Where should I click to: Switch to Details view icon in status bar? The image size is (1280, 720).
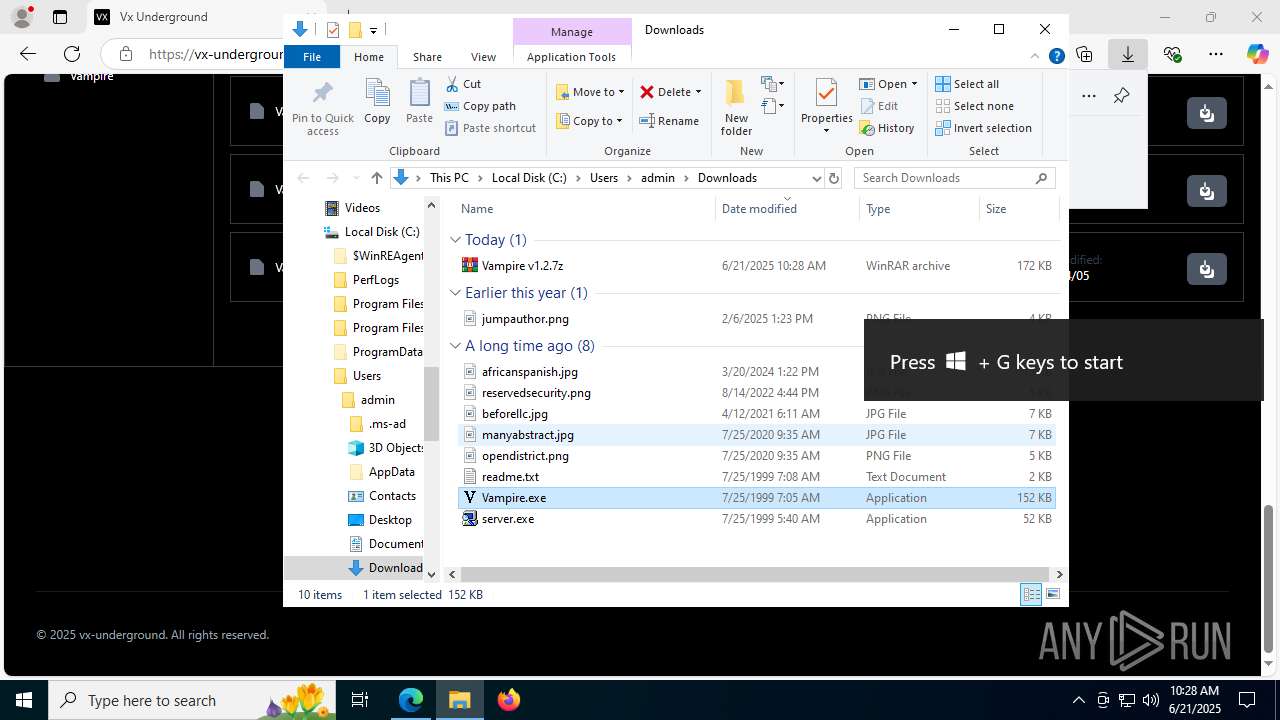1031,594
